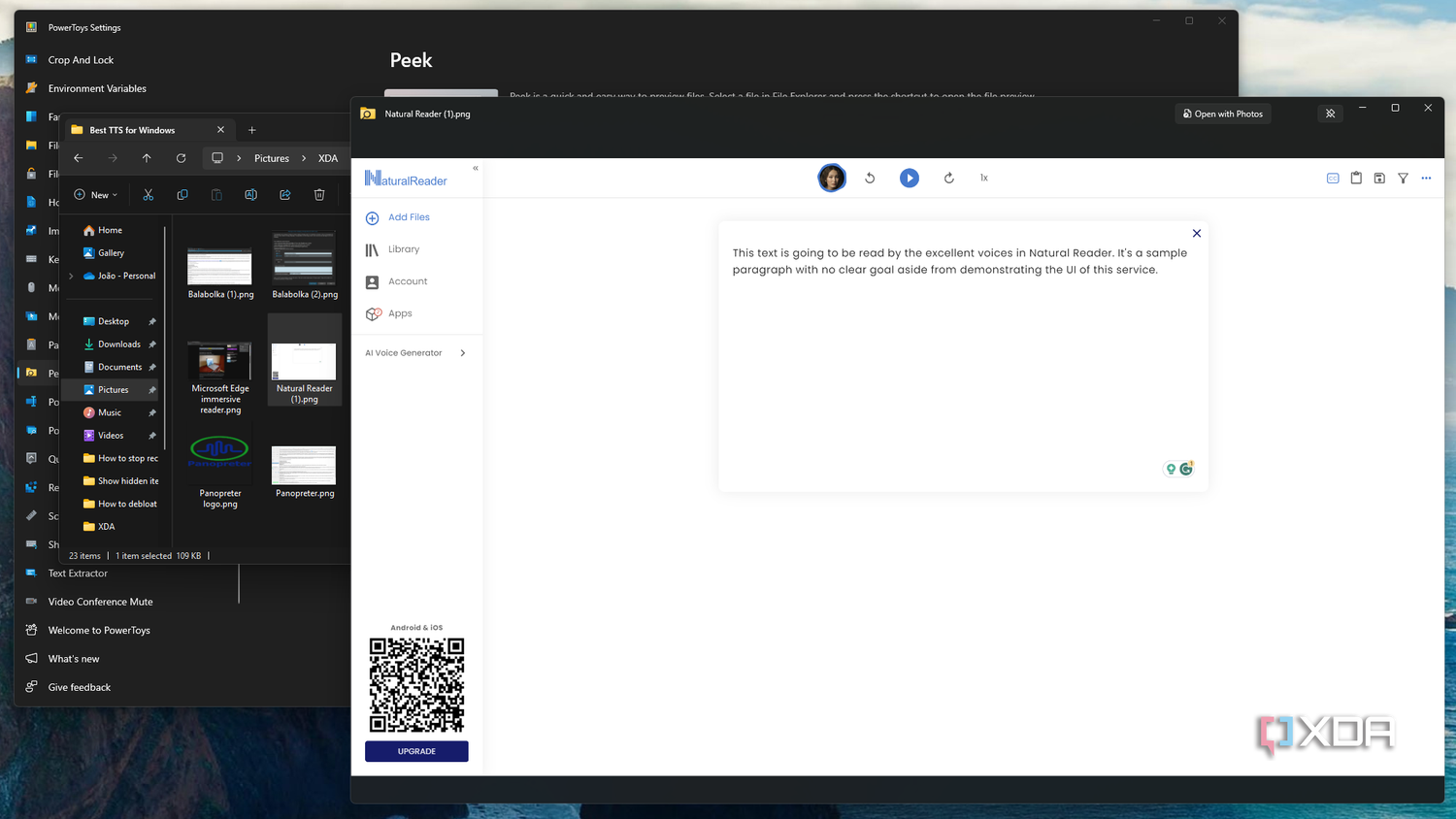Viewport: 1456px width, 819px height.
Task: Open What's new in PowerToys
Action: (x=74, y=659)
